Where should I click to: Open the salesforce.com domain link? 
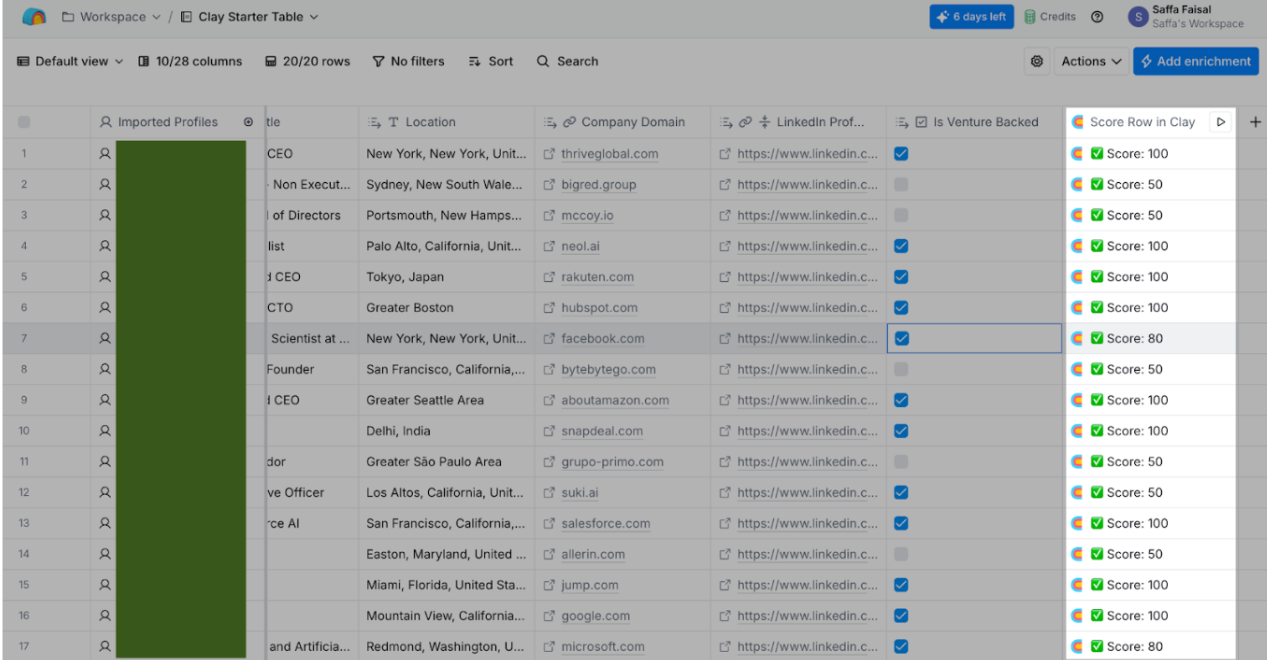coord(606,523)
